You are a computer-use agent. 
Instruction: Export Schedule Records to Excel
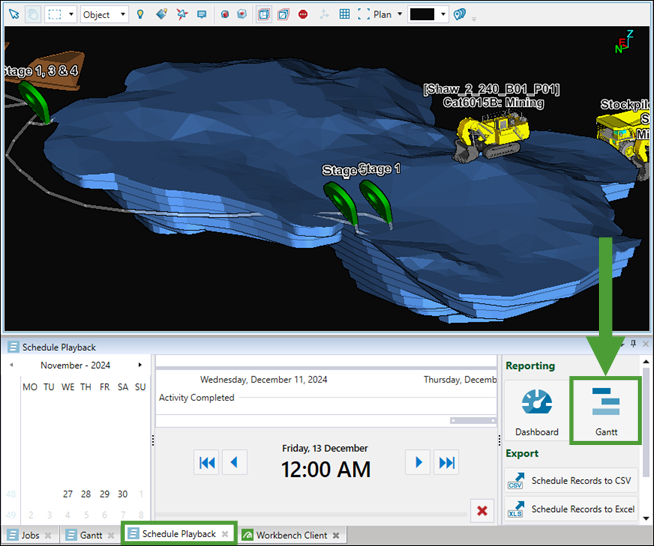point(571,509)
